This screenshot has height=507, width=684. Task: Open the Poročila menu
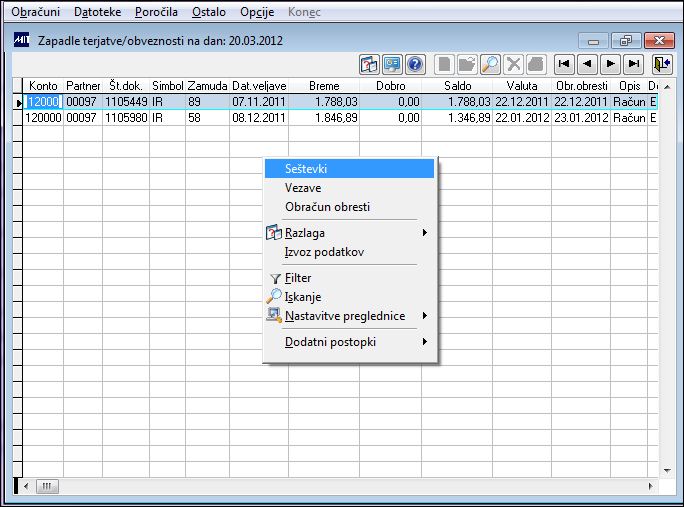pos(156,12)
